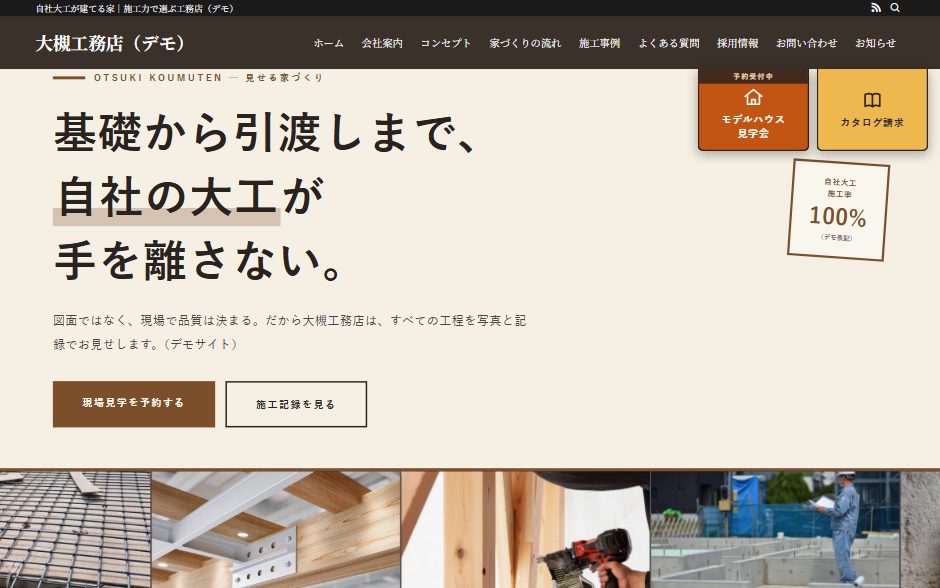940x588 pixels.
Task: Open the wooden beam bracket photo
Action: pyautogui.click(x=276, y=530)
